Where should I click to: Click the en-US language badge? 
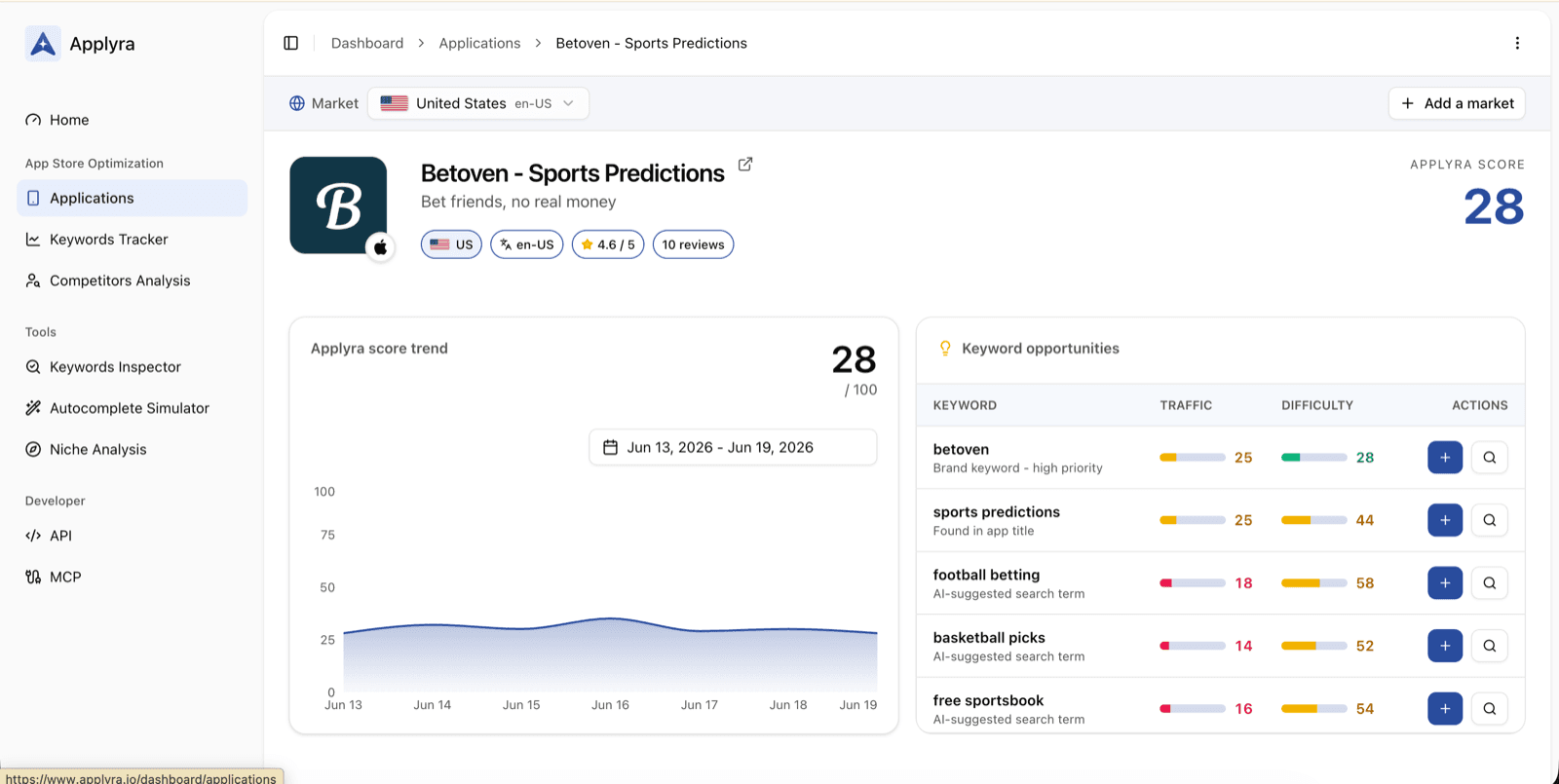click(527, 244)
